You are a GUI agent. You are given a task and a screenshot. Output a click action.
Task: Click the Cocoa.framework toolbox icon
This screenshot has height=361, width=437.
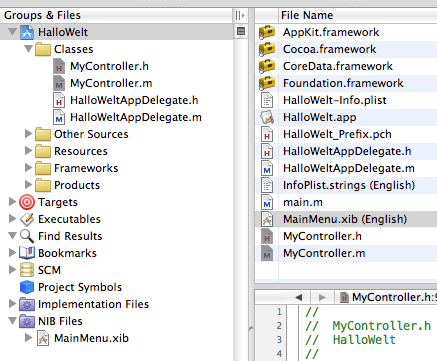coord(267,49)
